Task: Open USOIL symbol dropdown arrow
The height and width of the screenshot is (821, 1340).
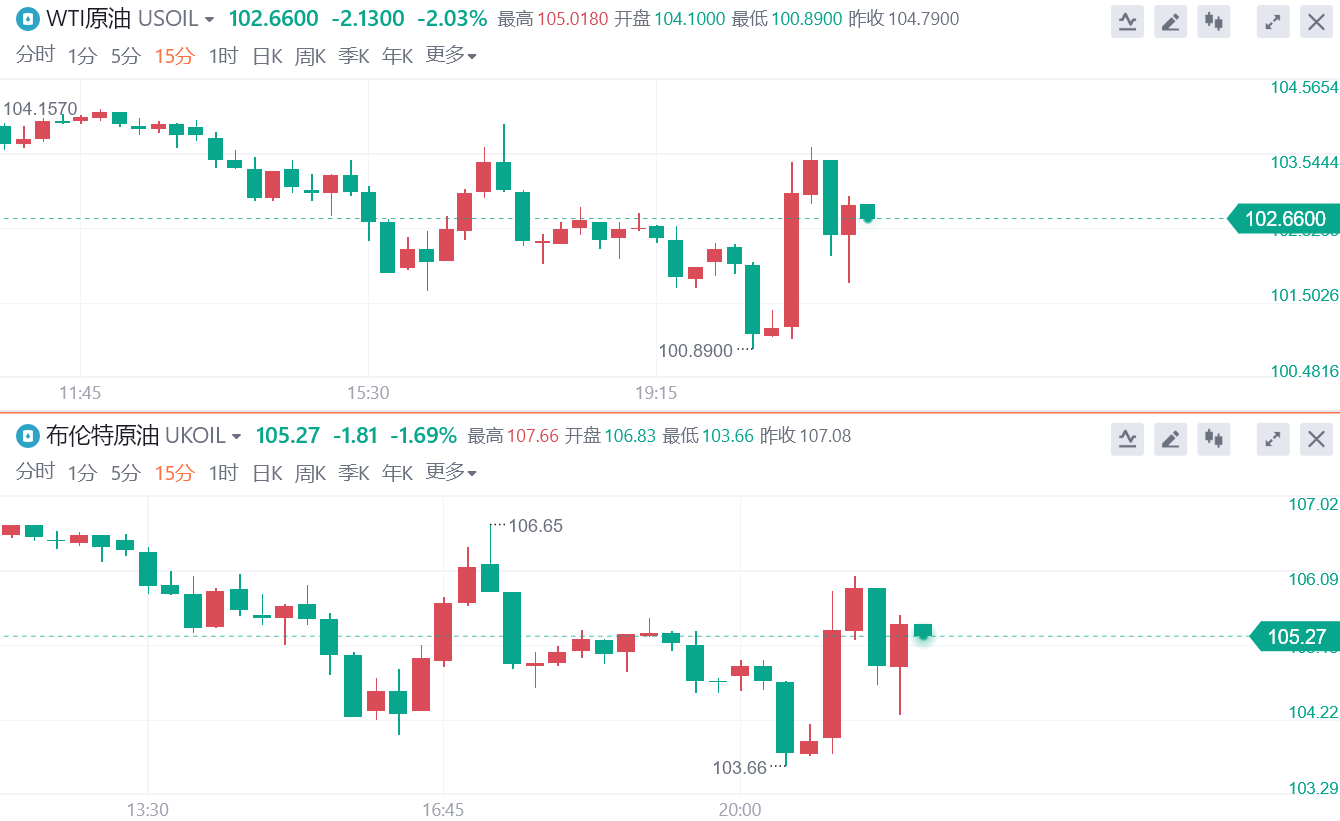Action: click(209, 19)
